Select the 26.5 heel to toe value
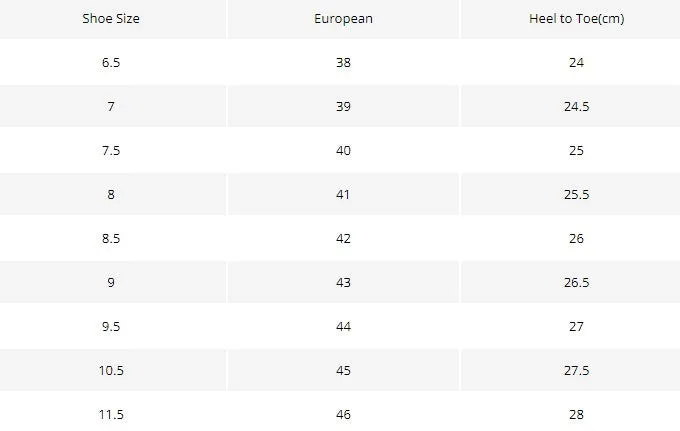This screenshot has width=680, height=431. pos(576,282)
